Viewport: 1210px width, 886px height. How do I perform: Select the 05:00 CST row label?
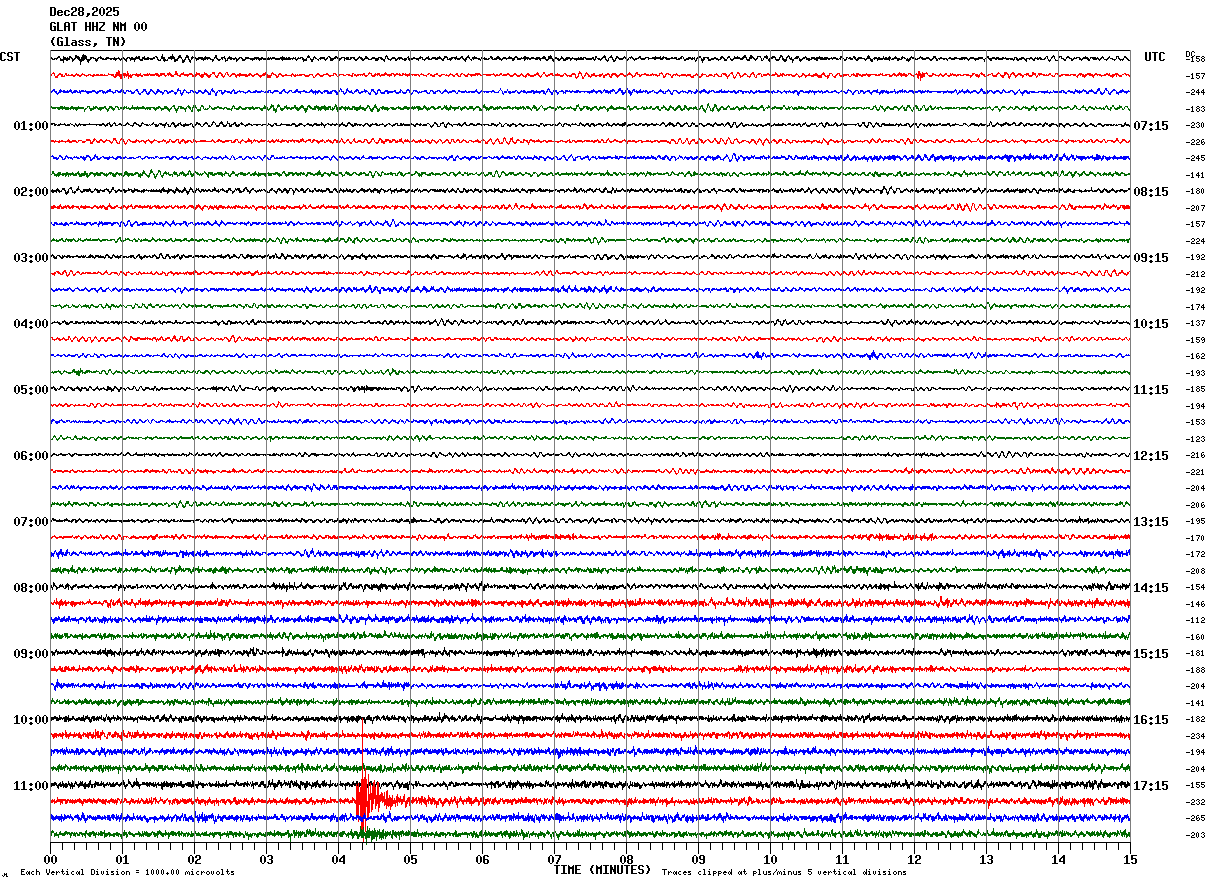coord(31,390)
